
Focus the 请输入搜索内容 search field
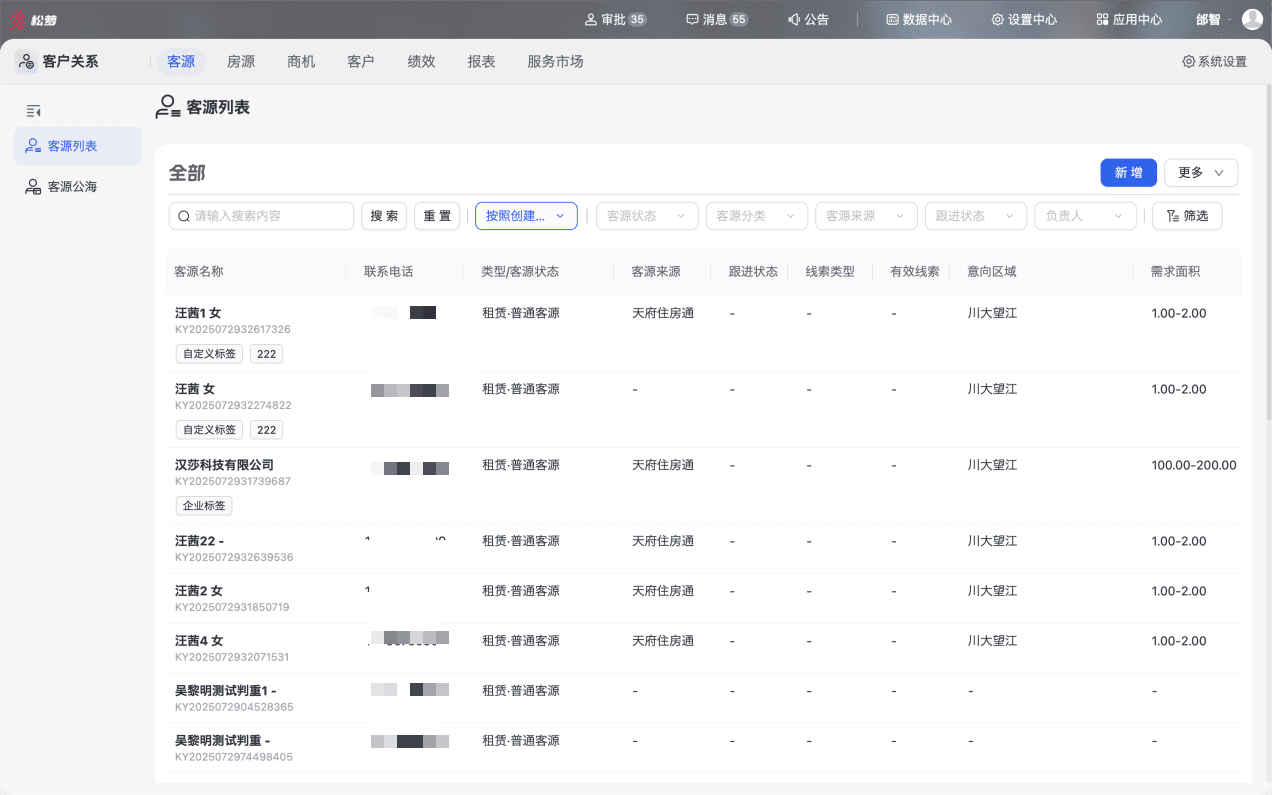tap(261, 216)
